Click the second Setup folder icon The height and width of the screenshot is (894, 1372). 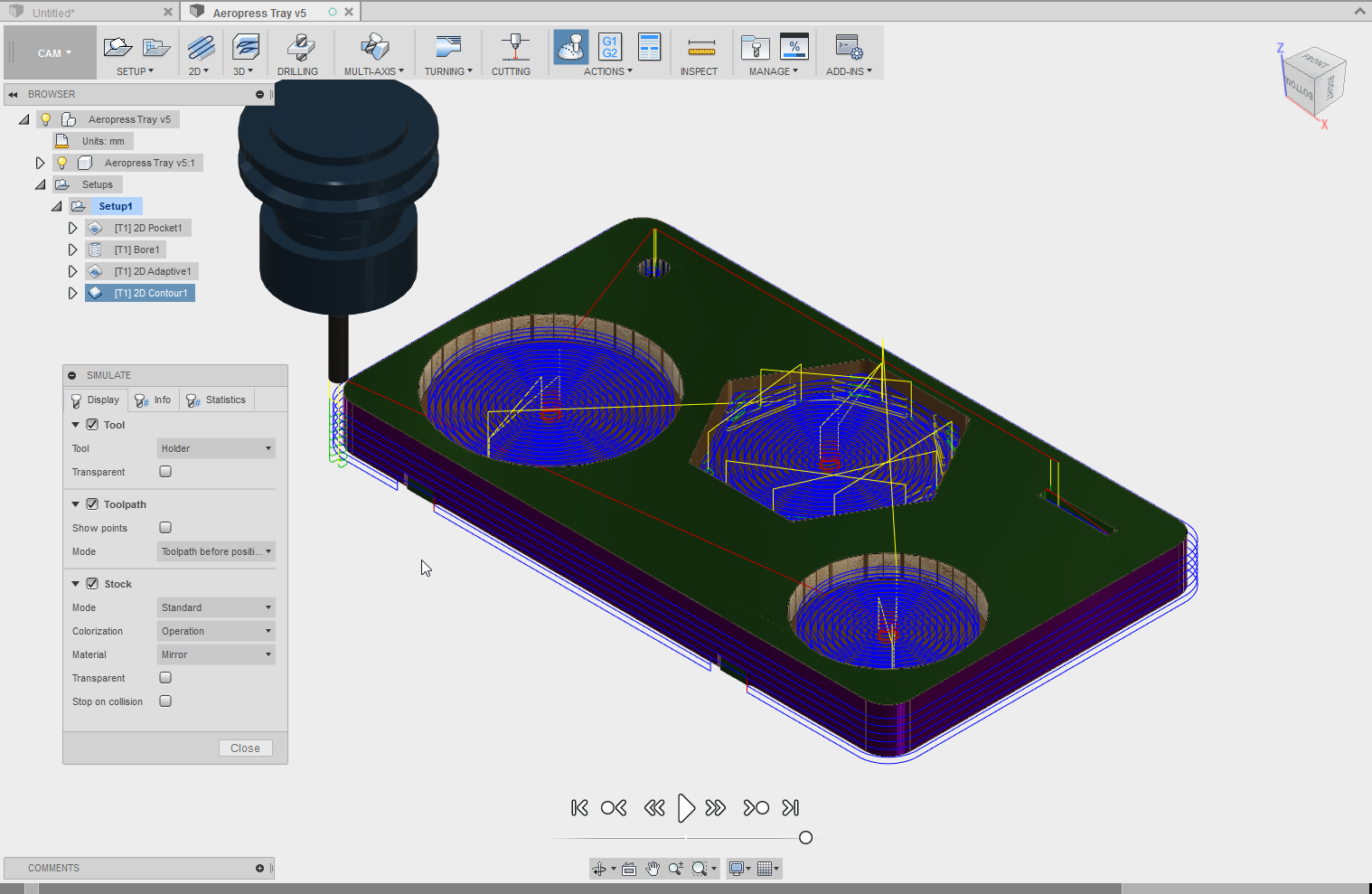(156, 47)
